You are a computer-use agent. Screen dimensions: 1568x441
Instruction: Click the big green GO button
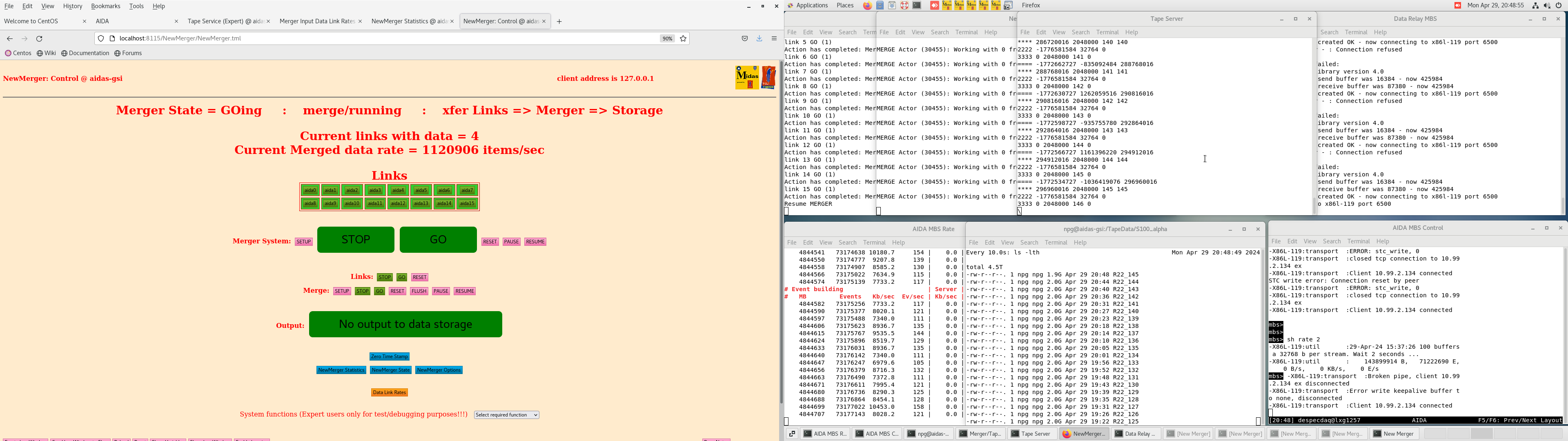438,239
